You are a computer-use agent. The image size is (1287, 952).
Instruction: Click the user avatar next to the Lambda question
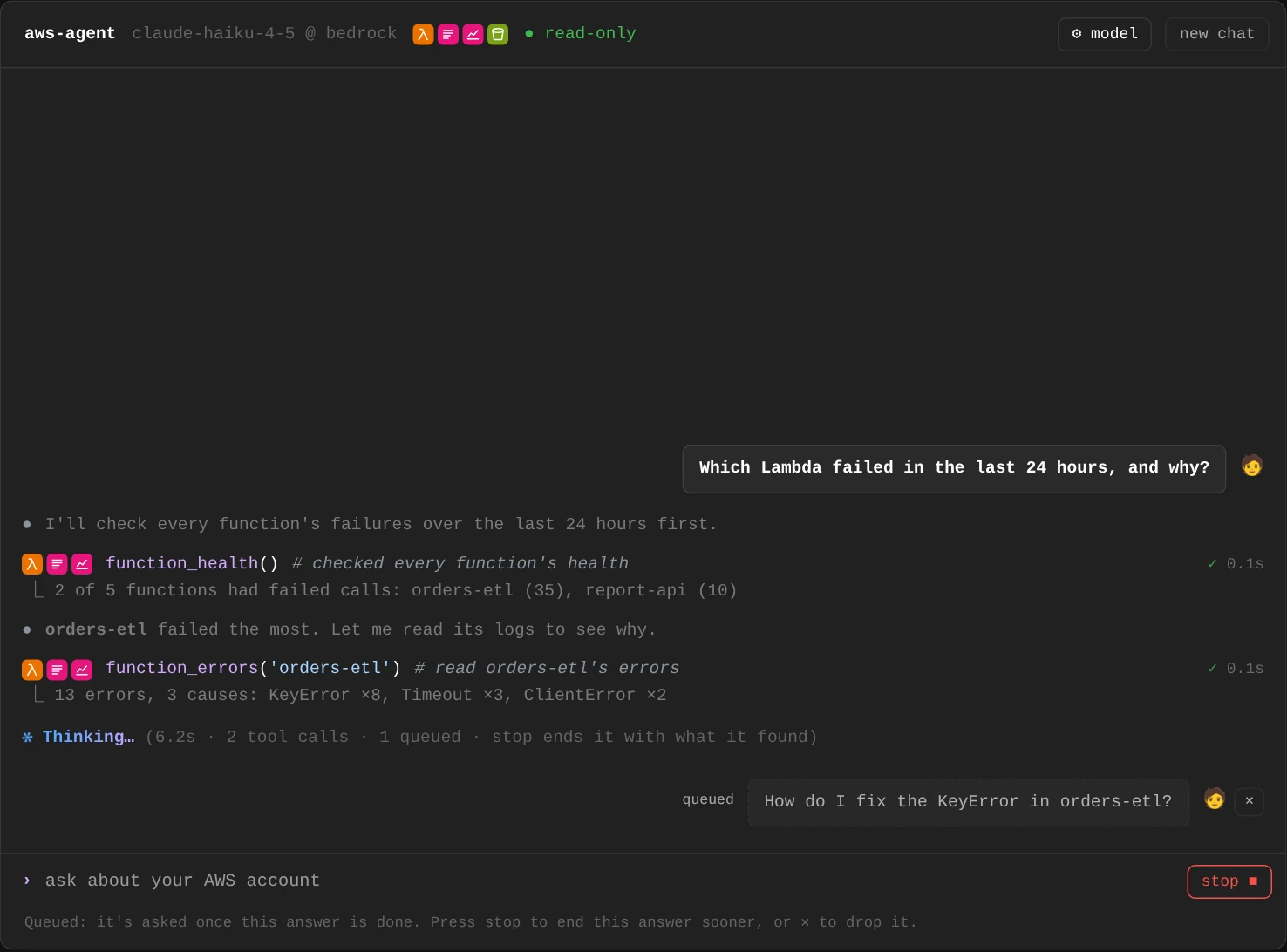(x=1252, y=466)
